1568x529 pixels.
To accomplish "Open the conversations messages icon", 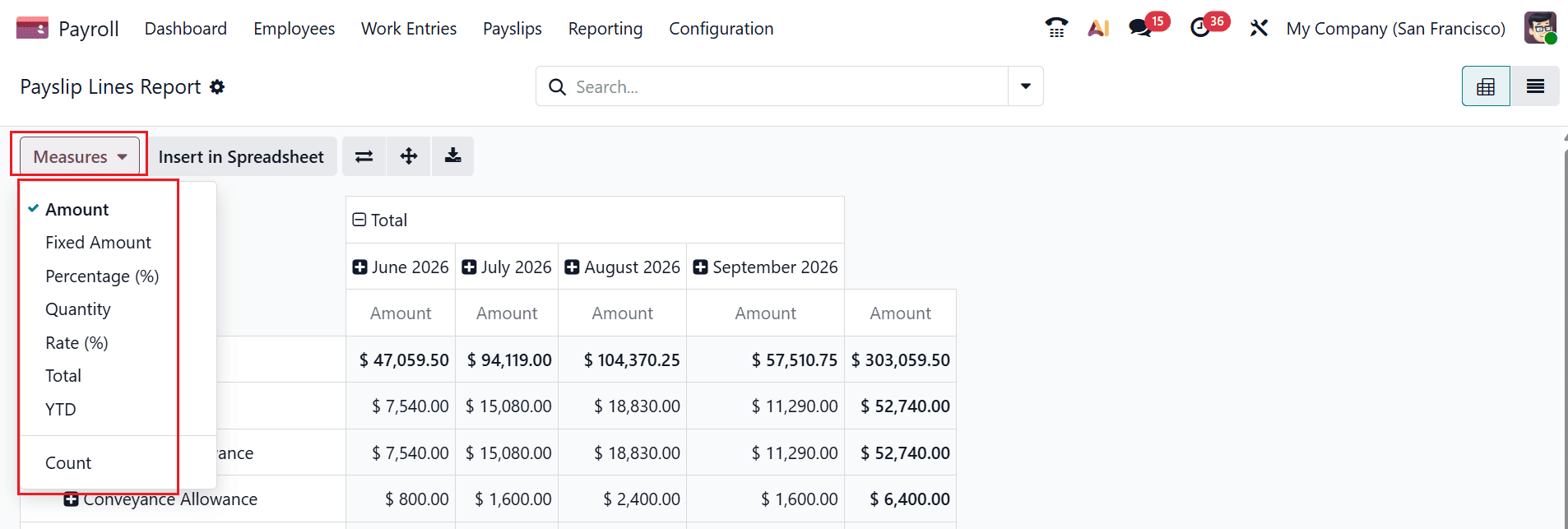I will click(1140, 28).
